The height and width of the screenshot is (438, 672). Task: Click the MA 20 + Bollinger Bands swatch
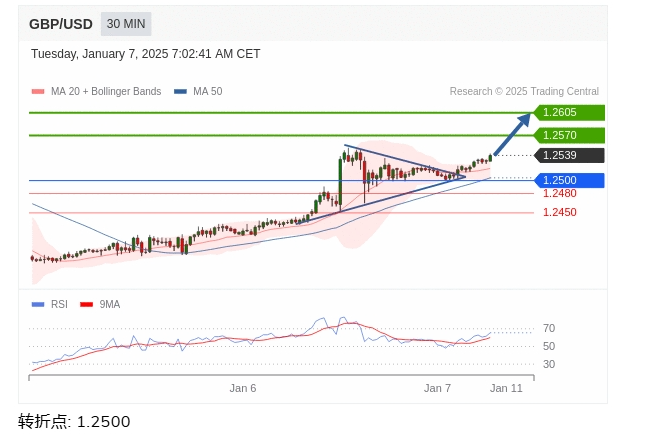click(38, 91)
